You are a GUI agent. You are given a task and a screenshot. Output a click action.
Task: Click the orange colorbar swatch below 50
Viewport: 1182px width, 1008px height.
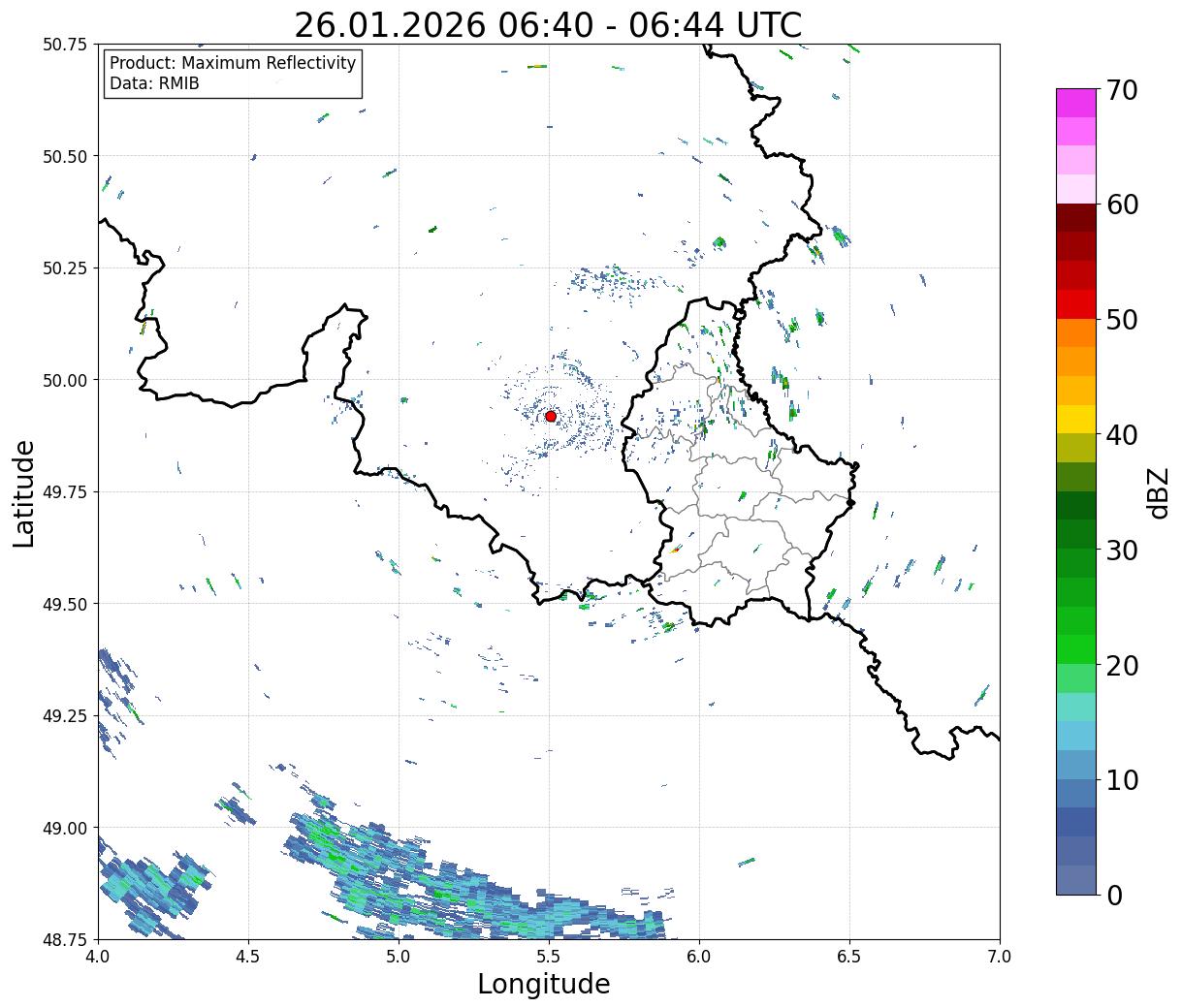point(1076,332)
